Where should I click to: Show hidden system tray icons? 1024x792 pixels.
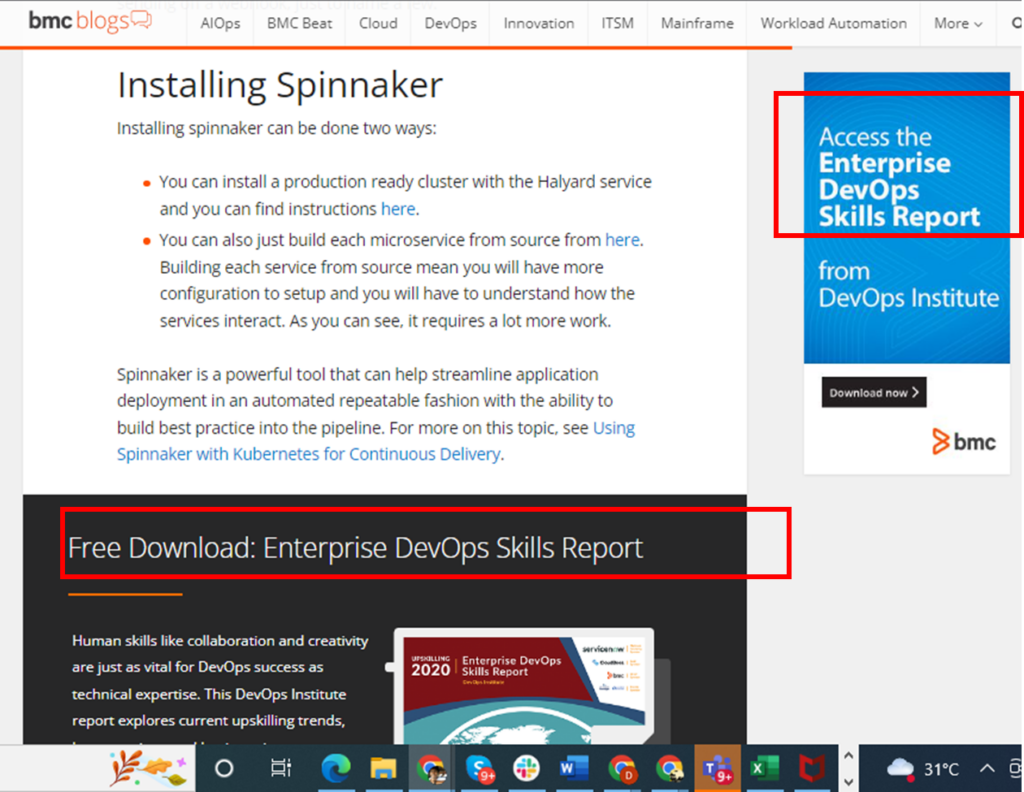[x=987, y=768]
